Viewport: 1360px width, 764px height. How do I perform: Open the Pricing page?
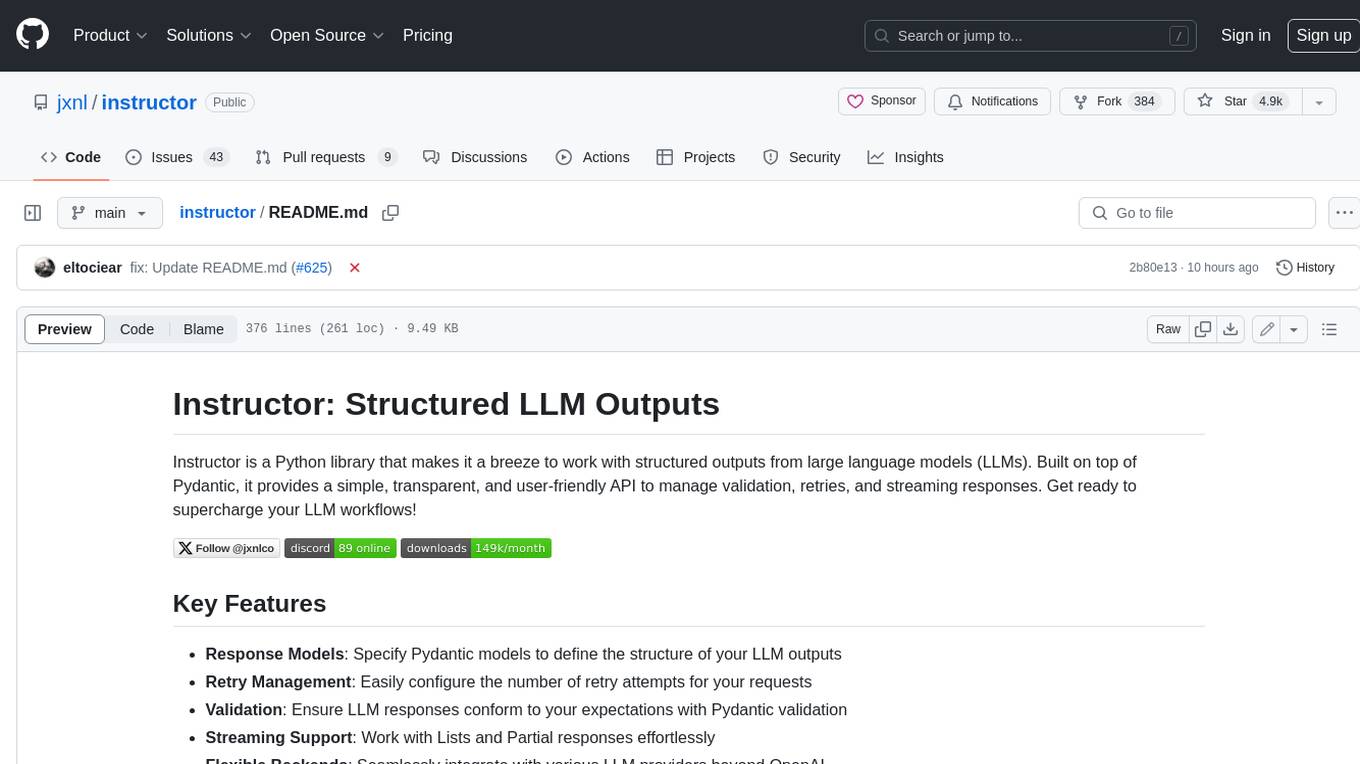click(427, 35)
